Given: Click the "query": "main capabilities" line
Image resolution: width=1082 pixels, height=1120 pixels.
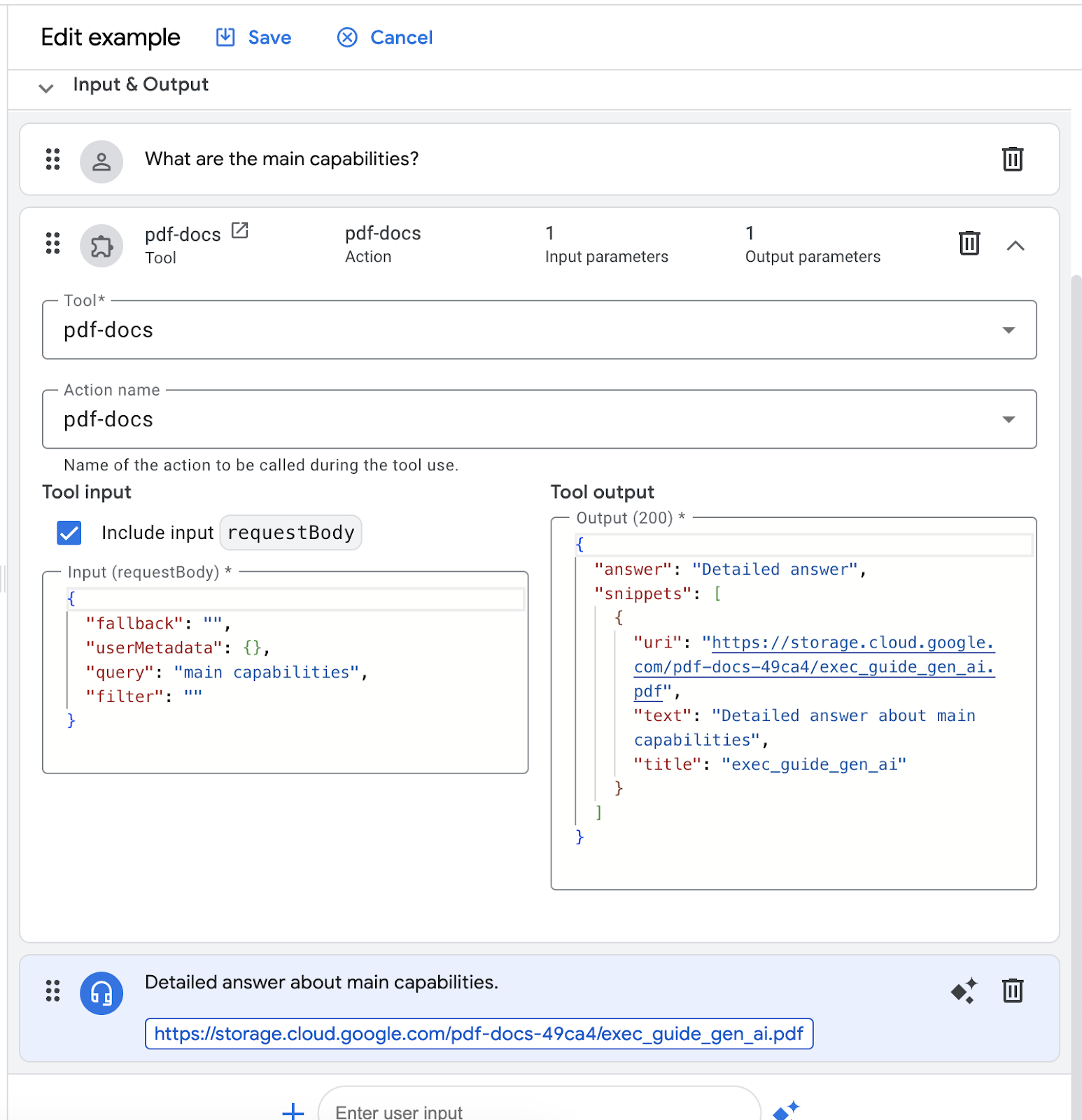Looking at the screenshot, I should click(227, 672).
